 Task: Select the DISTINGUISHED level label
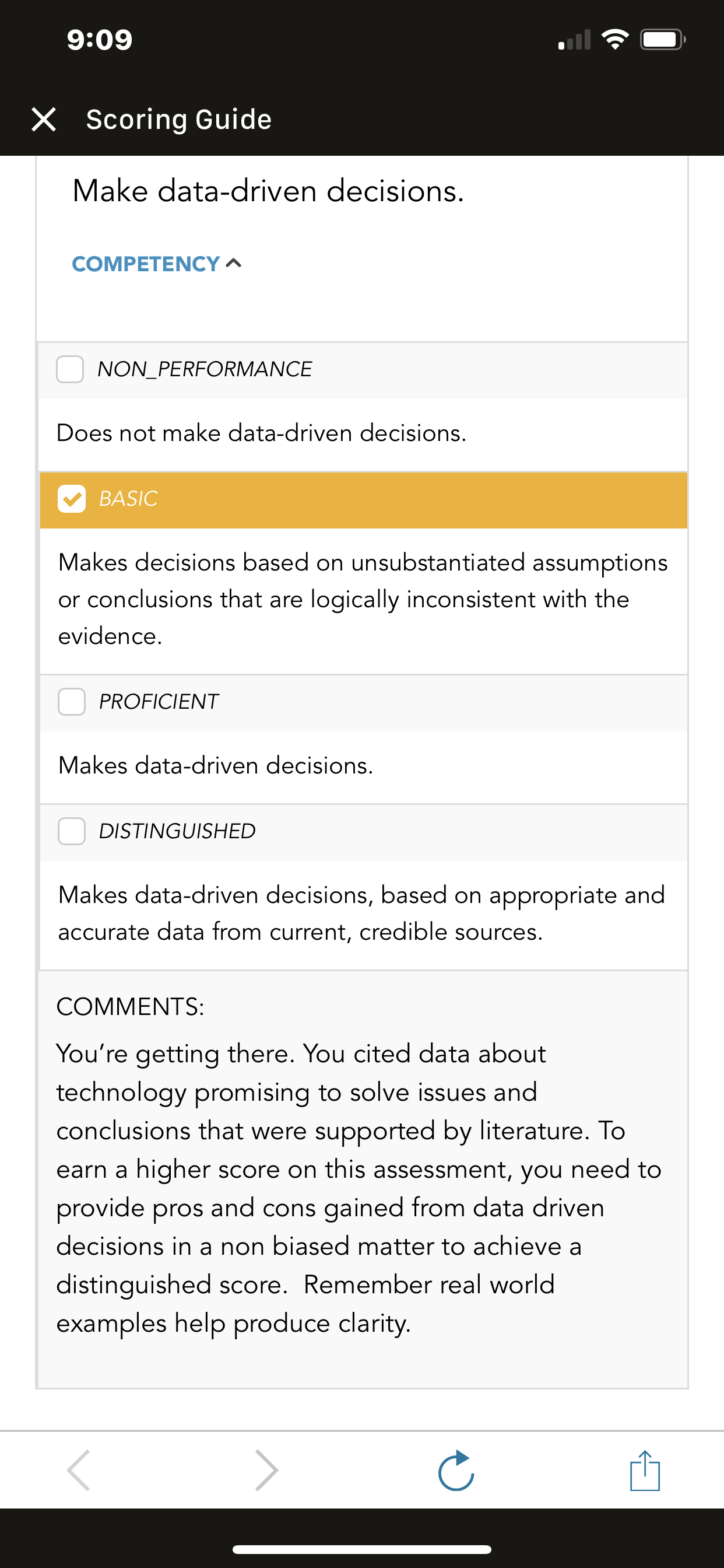(177, 831)
